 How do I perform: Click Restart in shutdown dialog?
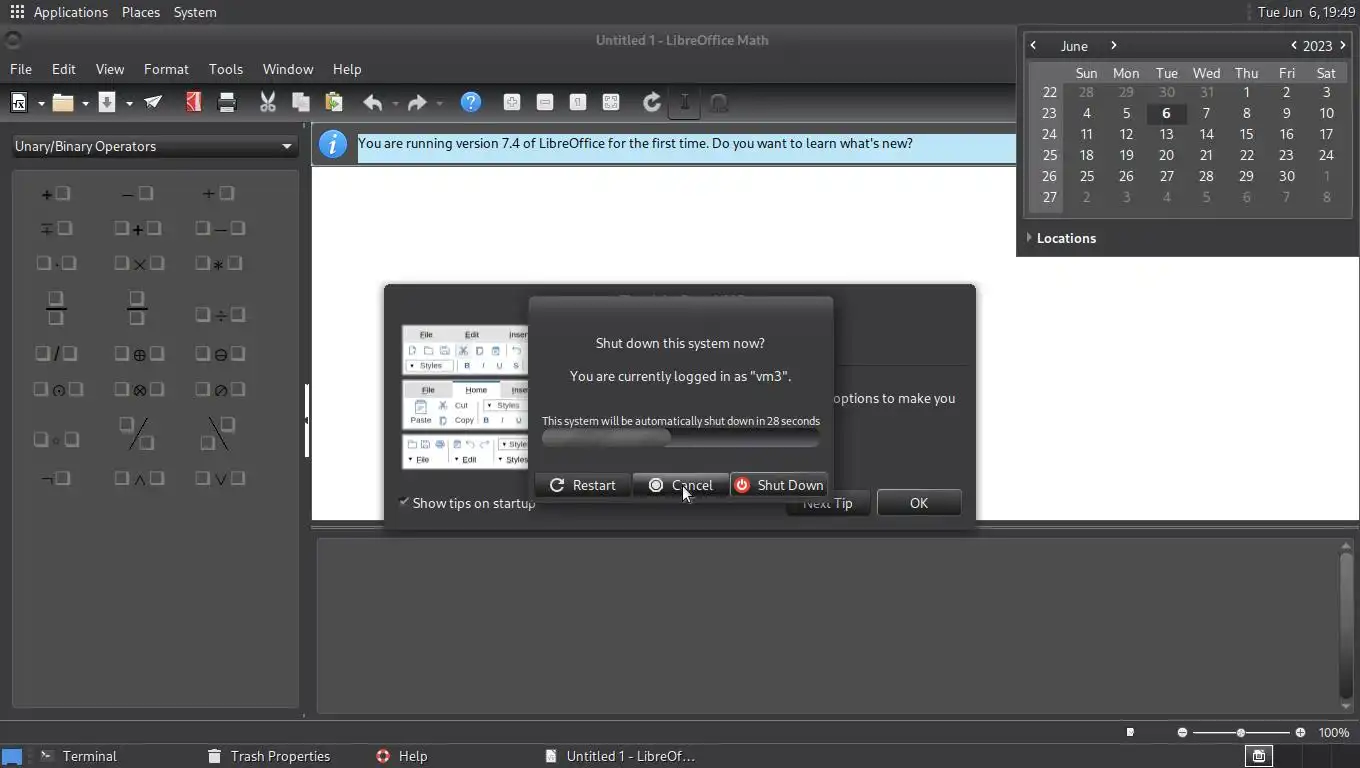[x=582, y=485]
